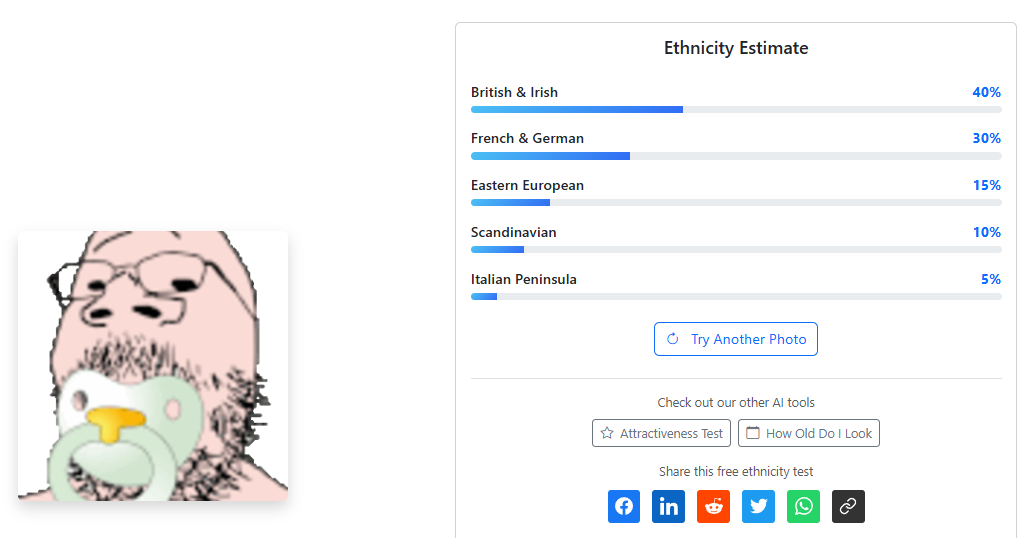
Task: Share result on LinkedIn
Action: pyautogui.click(x=669, y=506)
